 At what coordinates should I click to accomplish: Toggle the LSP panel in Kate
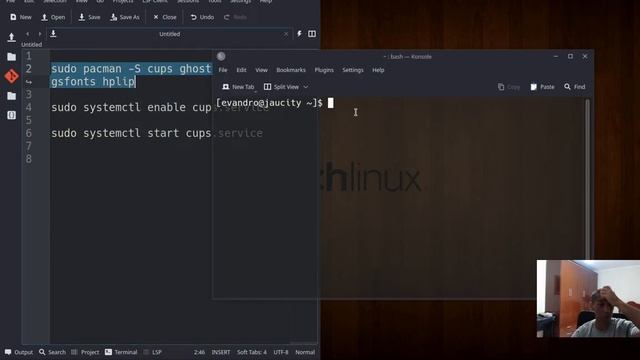[153, 352]
